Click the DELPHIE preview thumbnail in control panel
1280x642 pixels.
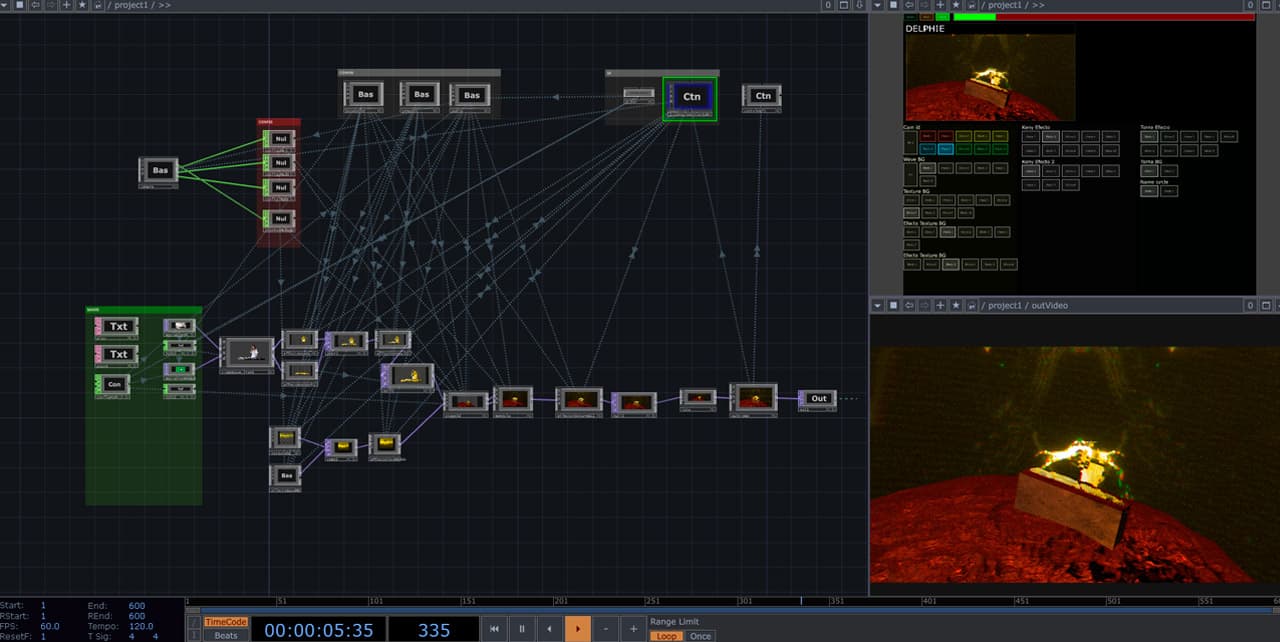[x=990, y=78]
